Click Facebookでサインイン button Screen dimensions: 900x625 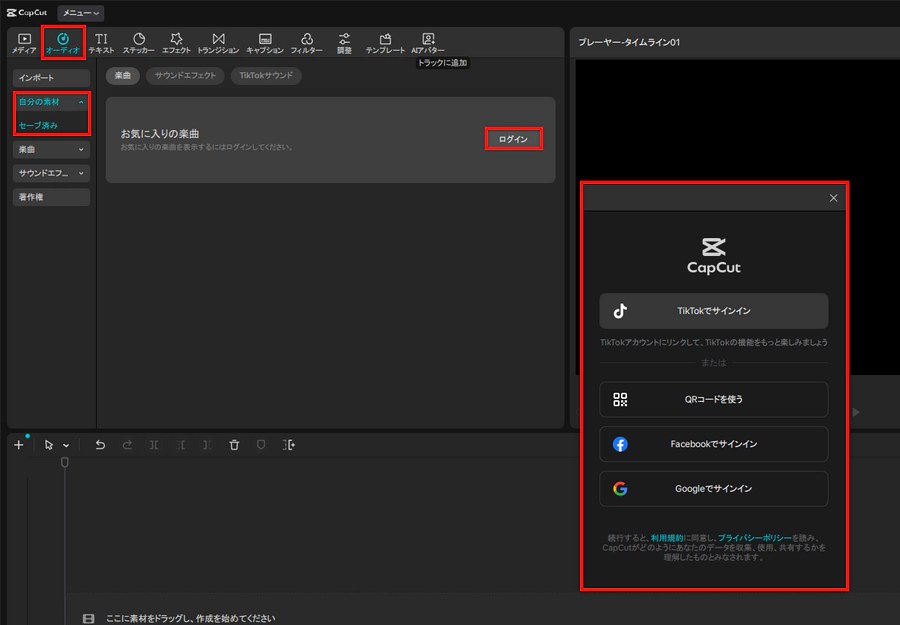point(713,444)
